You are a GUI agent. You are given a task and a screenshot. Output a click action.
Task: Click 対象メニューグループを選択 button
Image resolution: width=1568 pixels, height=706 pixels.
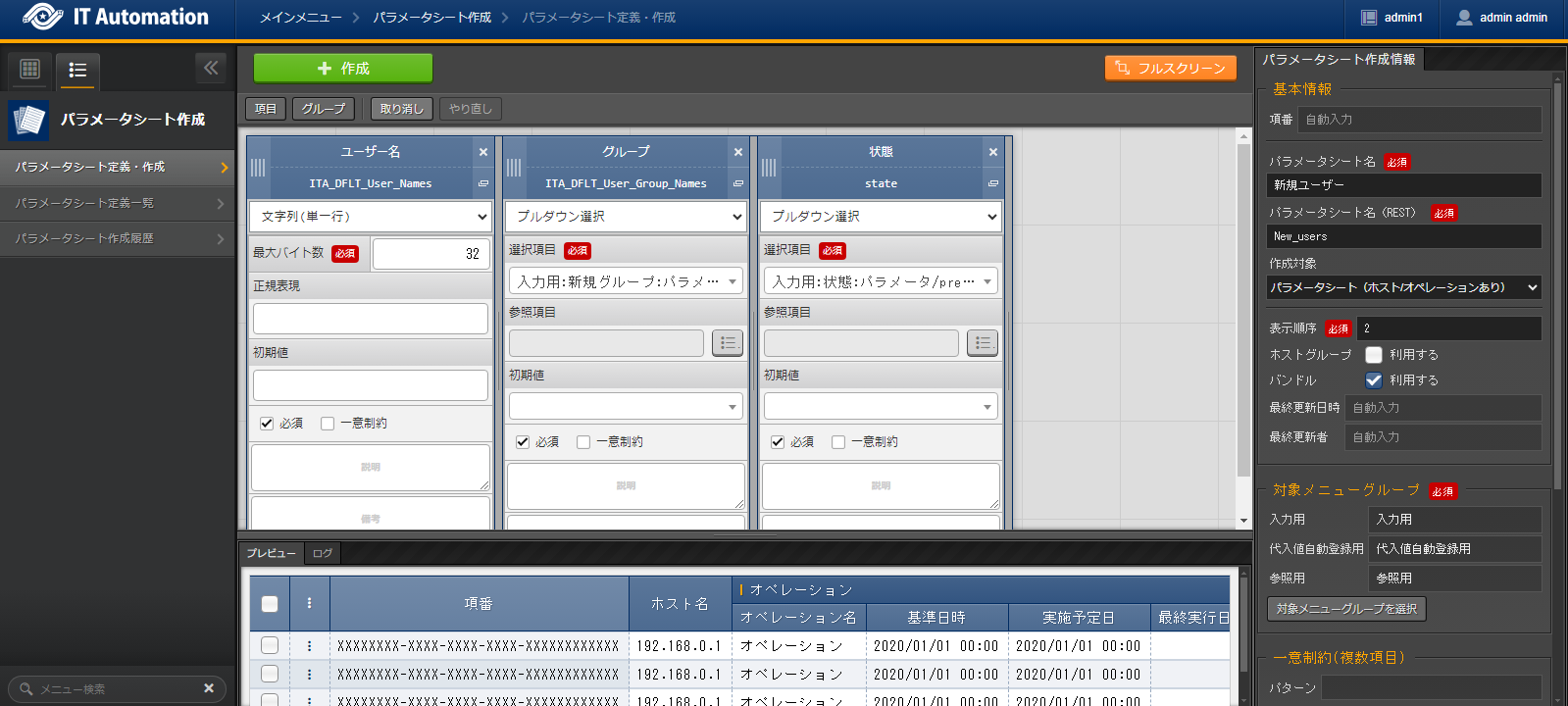[x=1346, y=609]
